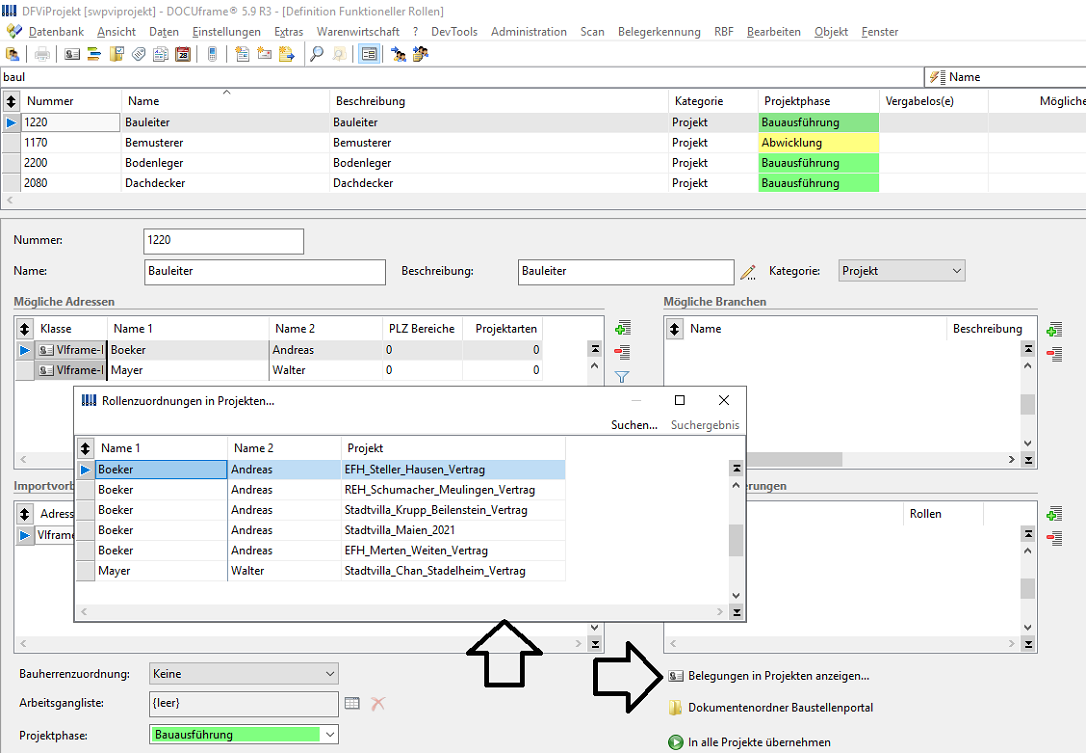1087x754 pixels.
Task: Select REH_Schumacher_Meulingen_Vertrag in the popup
Action: [x=321, y=490]
